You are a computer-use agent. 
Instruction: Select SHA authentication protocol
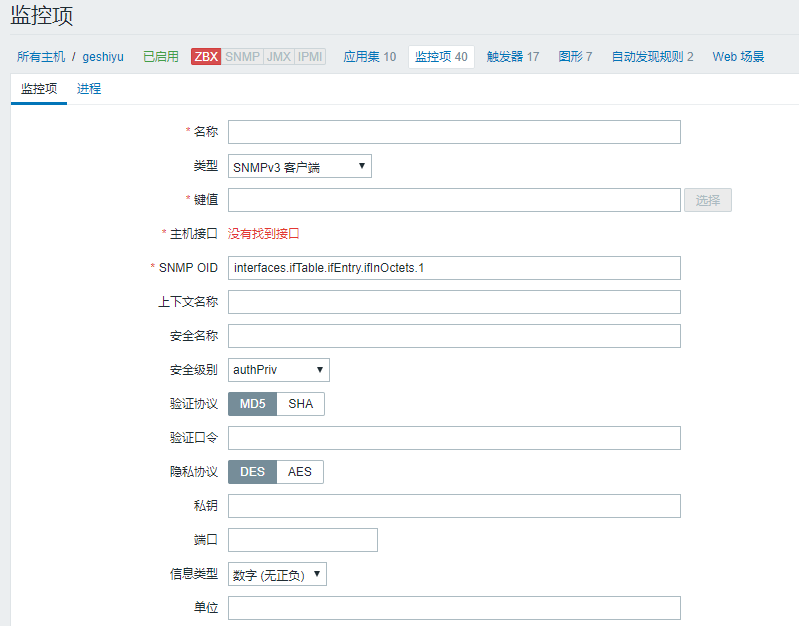click(300, 404)
